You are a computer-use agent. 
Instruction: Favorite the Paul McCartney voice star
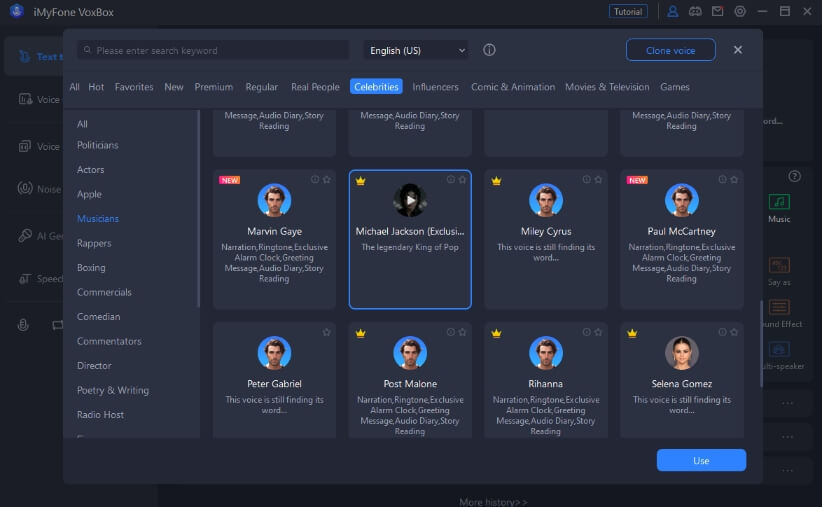coord(734,180)
